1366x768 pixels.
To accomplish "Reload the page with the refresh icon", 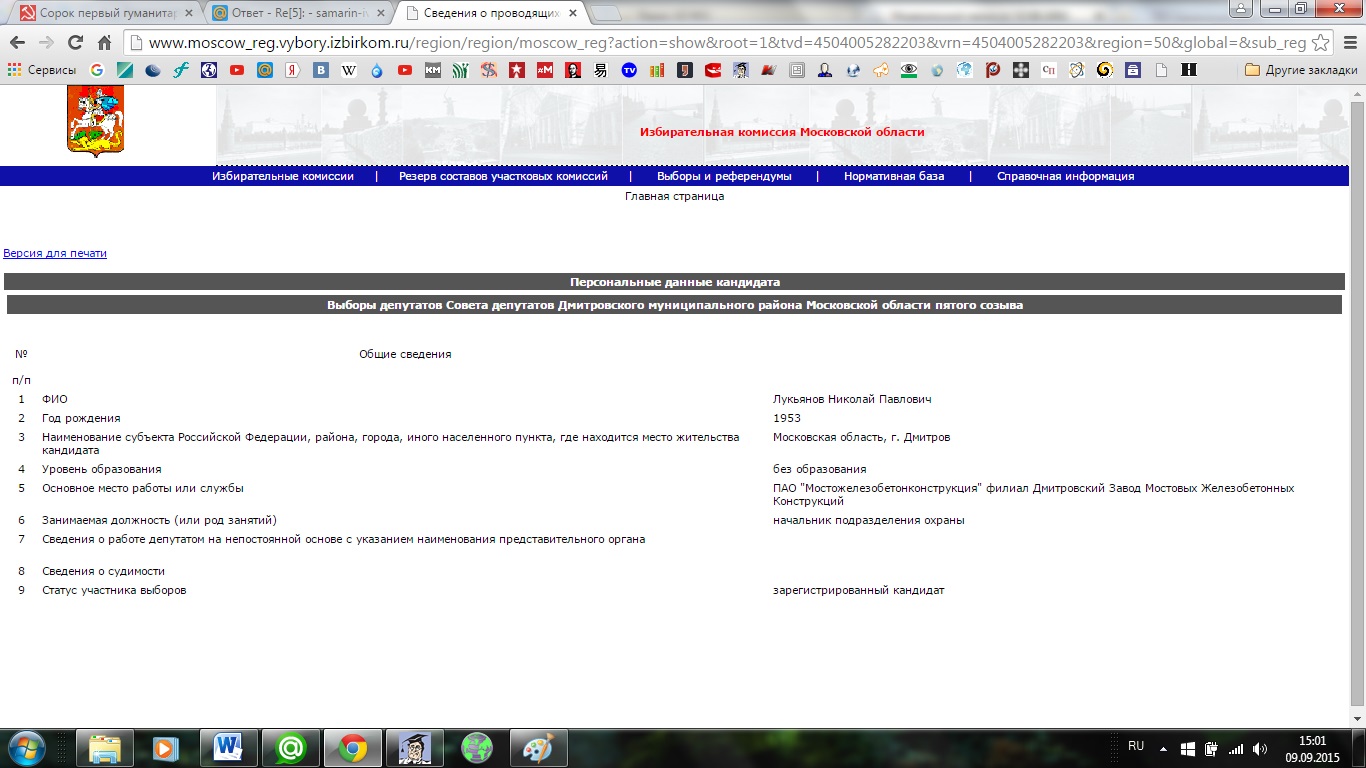I will coord(75,43).
